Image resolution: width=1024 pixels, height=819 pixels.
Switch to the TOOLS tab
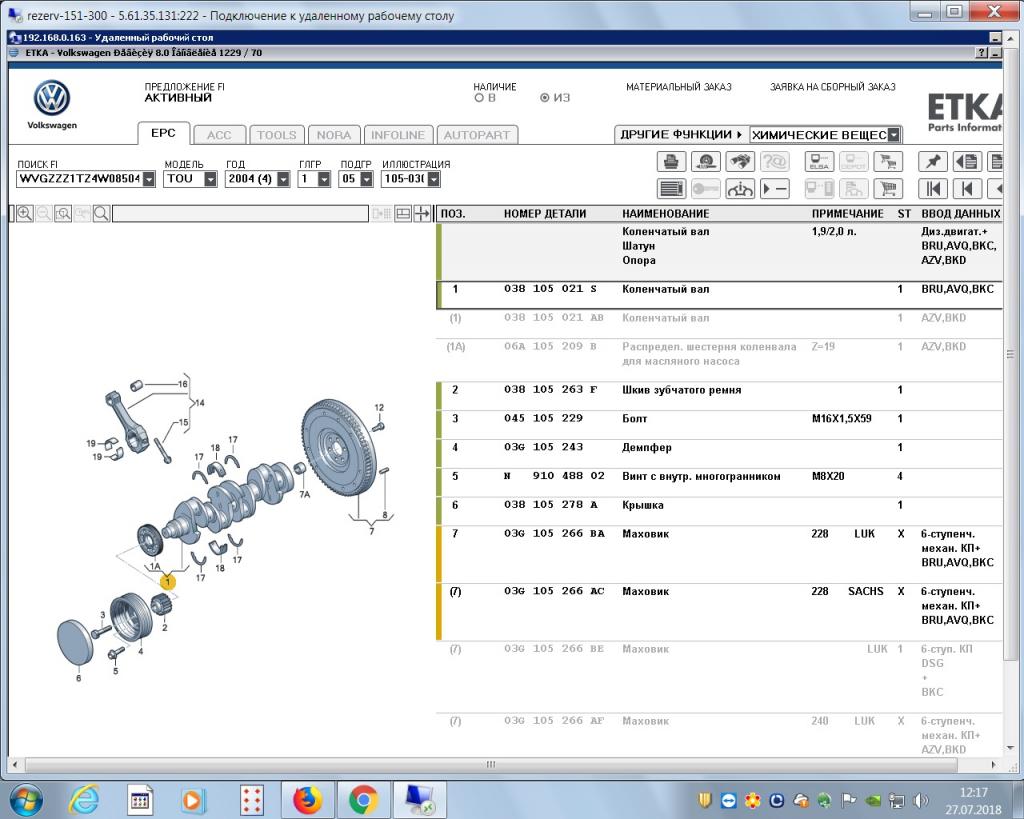tap(276, 135)
